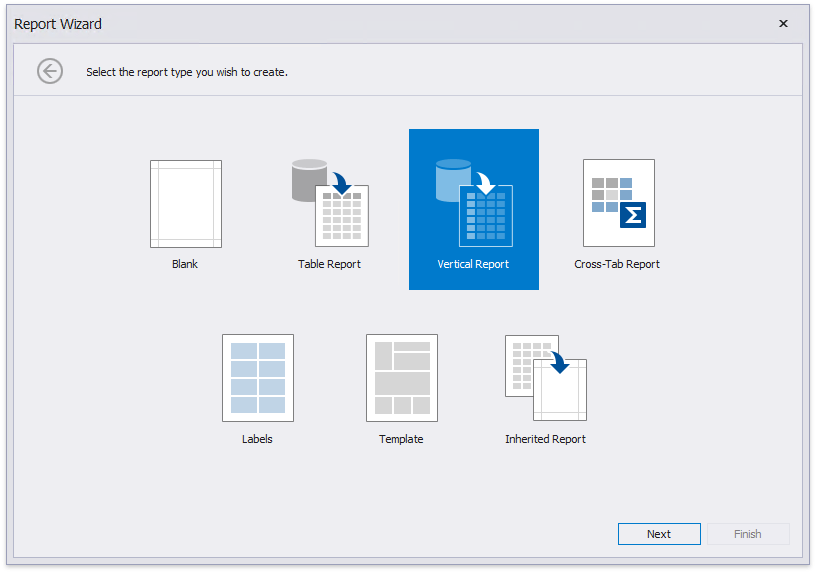Choose the Template layout icon
The image size is (816, 573).
402,378
